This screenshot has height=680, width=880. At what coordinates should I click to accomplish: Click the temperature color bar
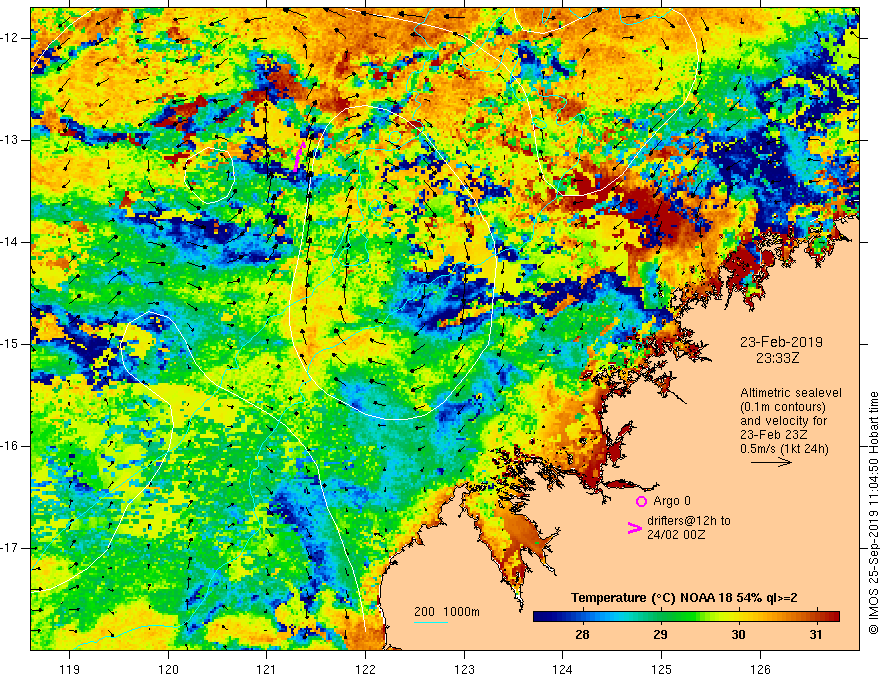coord(686,617)
